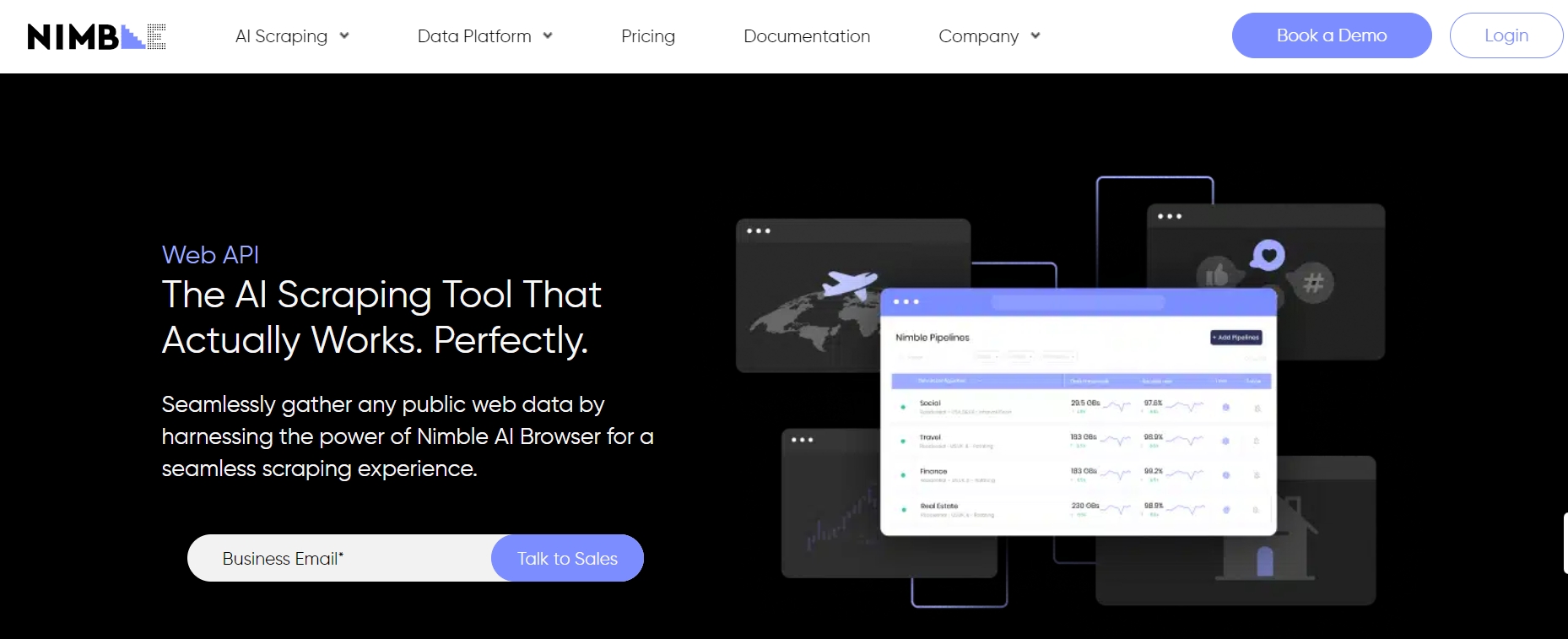Viewport: 1568px width, 639px height.
Task: Click the airplane icon in the illustration
Action: 849,284
